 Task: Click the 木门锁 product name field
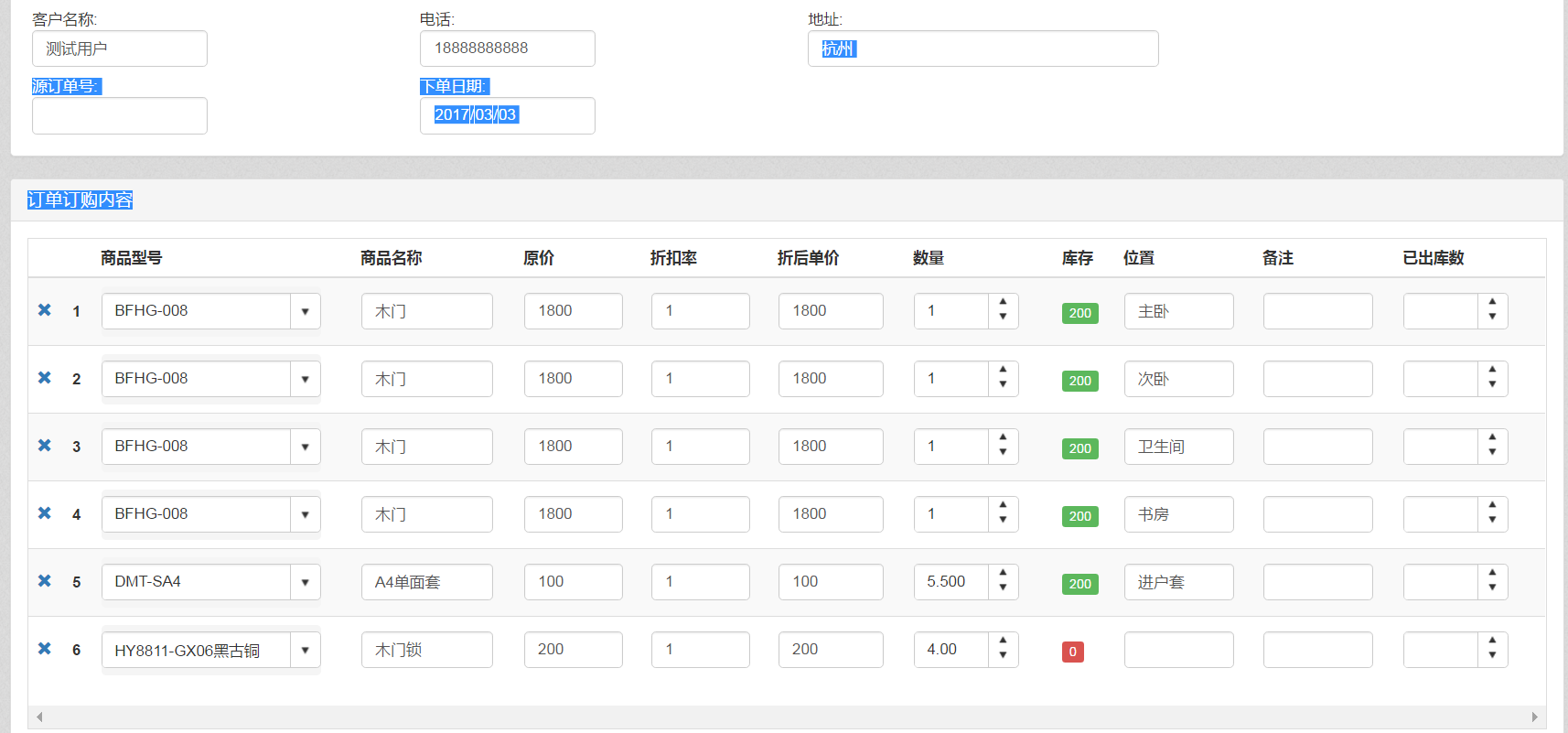click(x=427, y=650)
